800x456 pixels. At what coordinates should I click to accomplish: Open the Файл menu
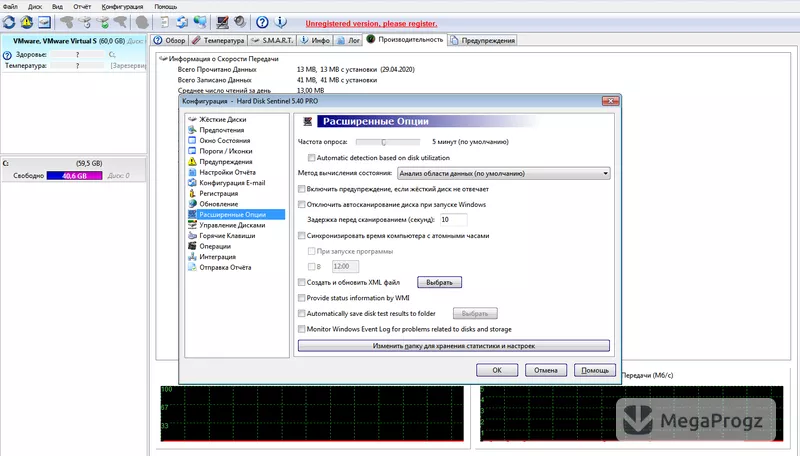pyautogui.click(x=10, y=7)
